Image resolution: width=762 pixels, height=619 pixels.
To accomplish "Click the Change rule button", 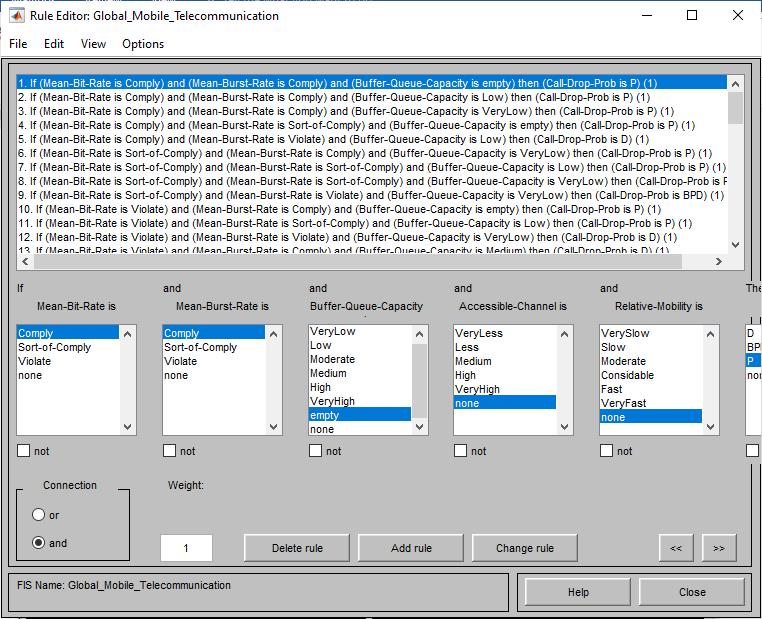I will (x=525, y=548).
